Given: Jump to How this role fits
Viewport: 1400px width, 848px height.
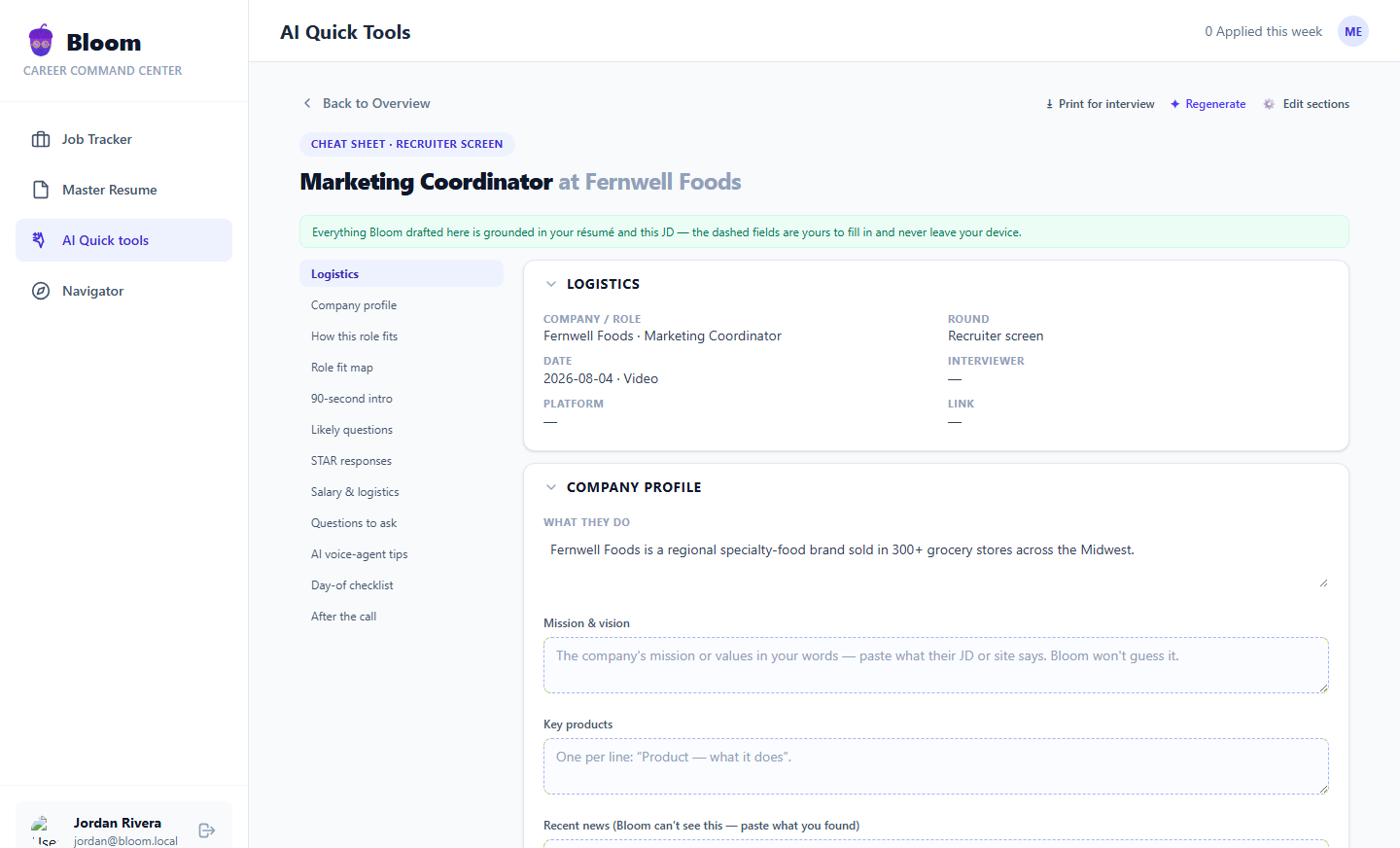Looking at the screenshot, I should click(x=402, y=336).
